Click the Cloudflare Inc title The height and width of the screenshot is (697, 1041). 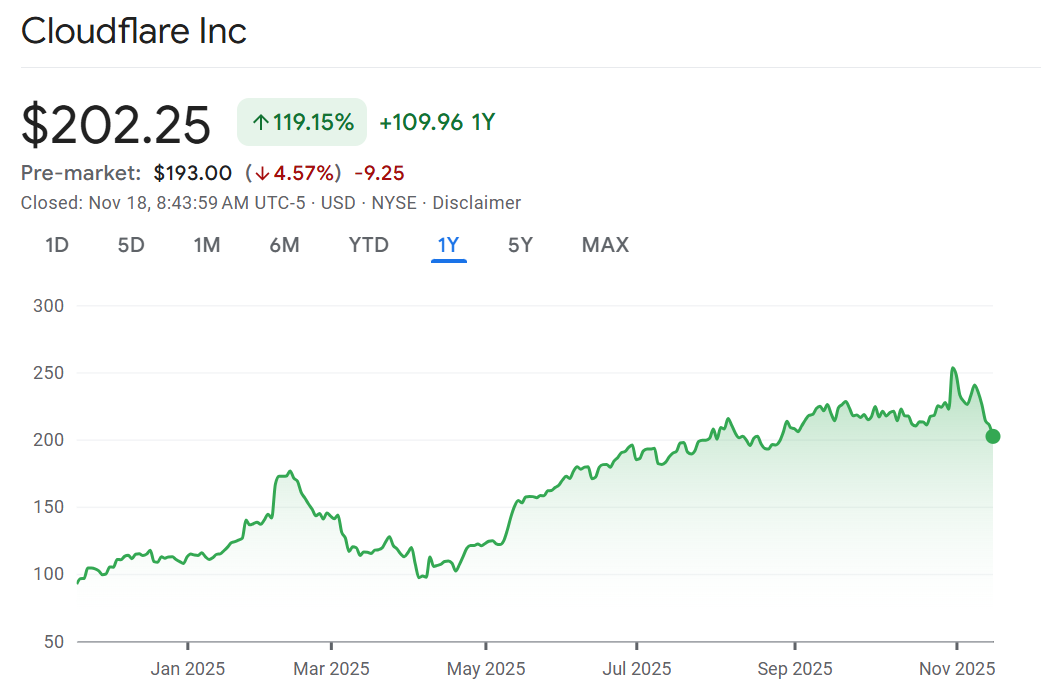(134, 31)
